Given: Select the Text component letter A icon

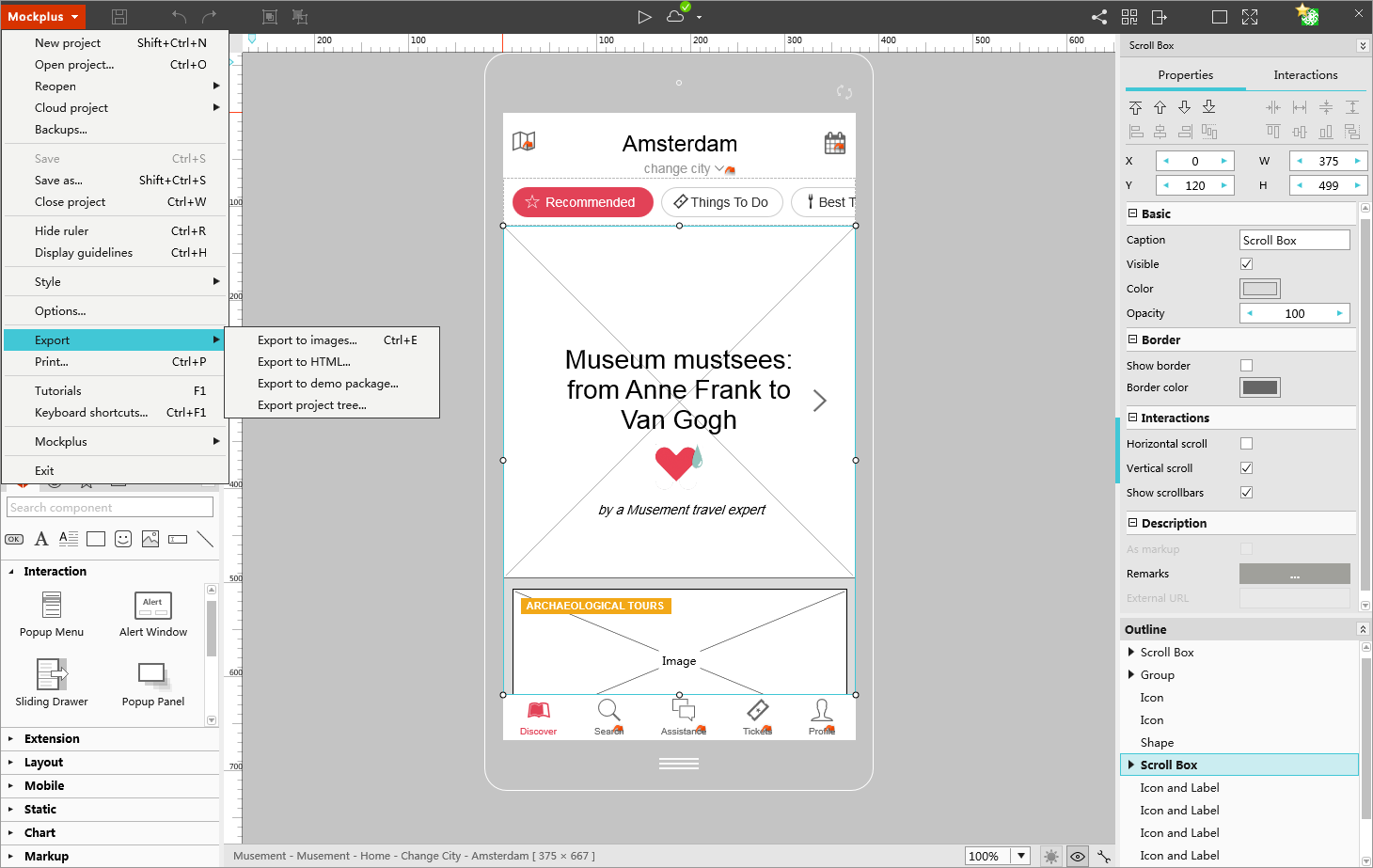Looking at the screenshot, I should 41,539.
